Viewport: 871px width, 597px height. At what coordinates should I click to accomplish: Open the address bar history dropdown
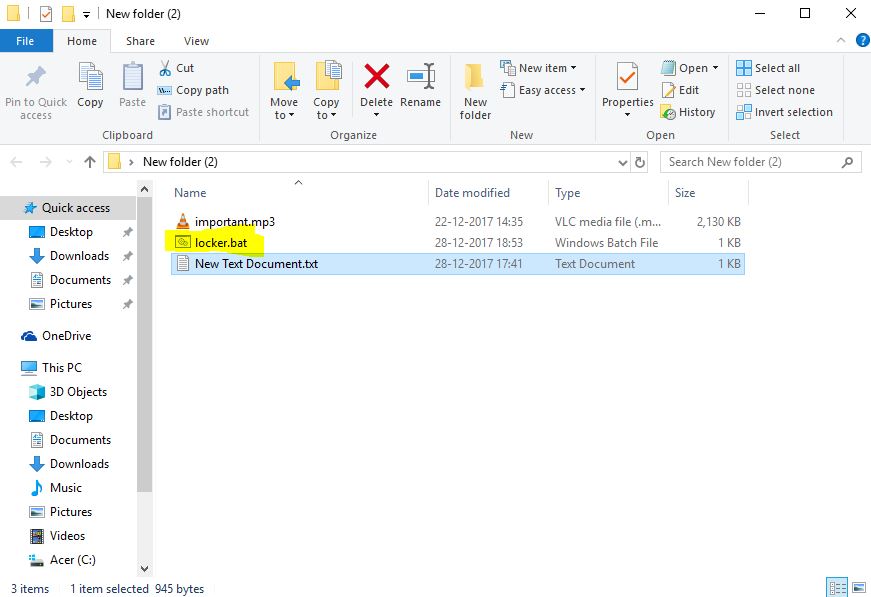[623, 161]
